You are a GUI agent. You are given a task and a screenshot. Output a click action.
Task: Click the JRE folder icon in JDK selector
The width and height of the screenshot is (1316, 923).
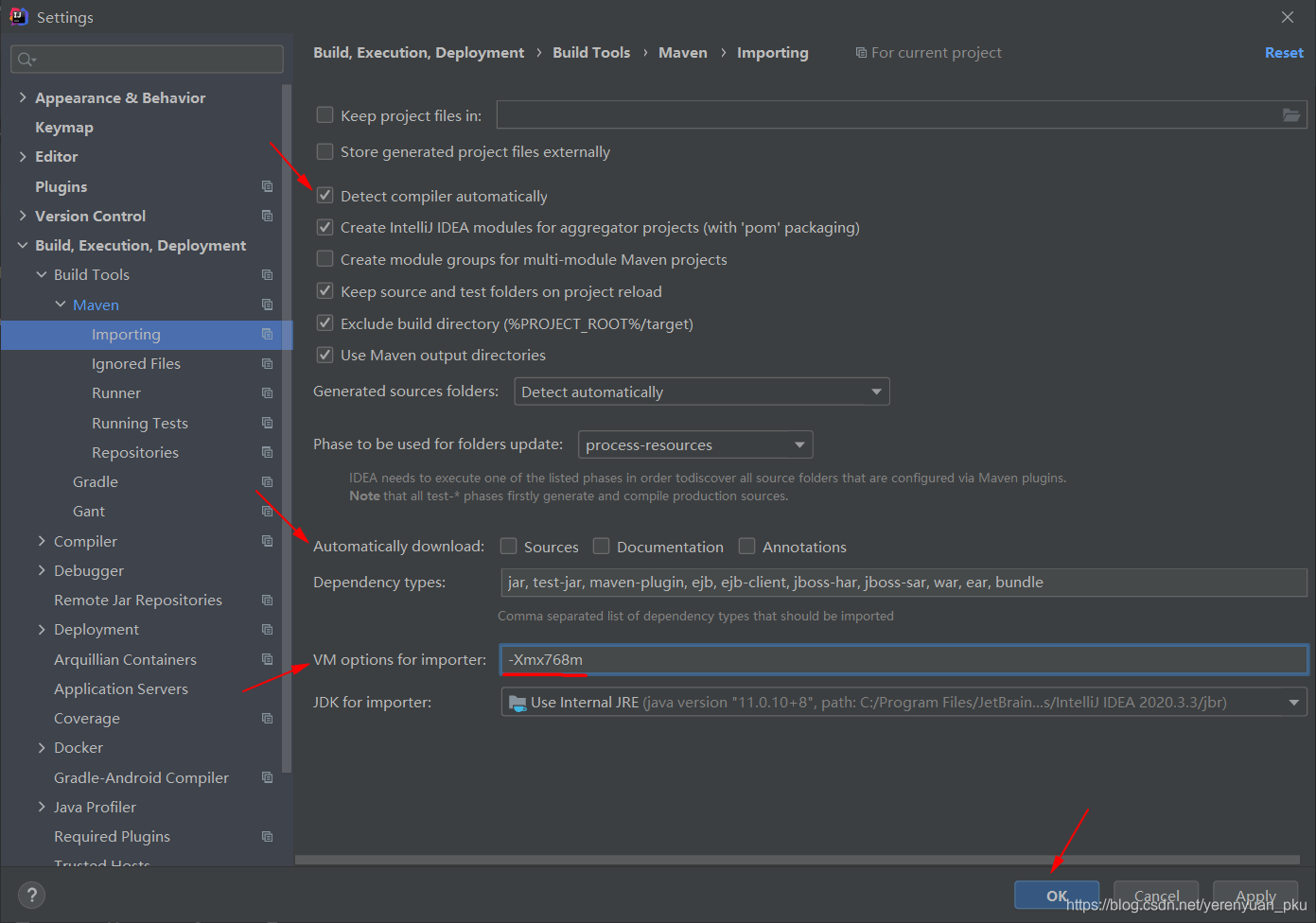click(x=518, y=703)
